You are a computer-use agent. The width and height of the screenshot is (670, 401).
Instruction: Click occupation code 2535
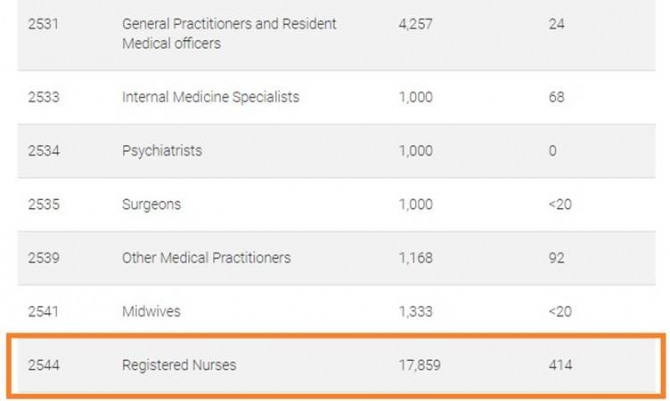[x=45, y=204]
